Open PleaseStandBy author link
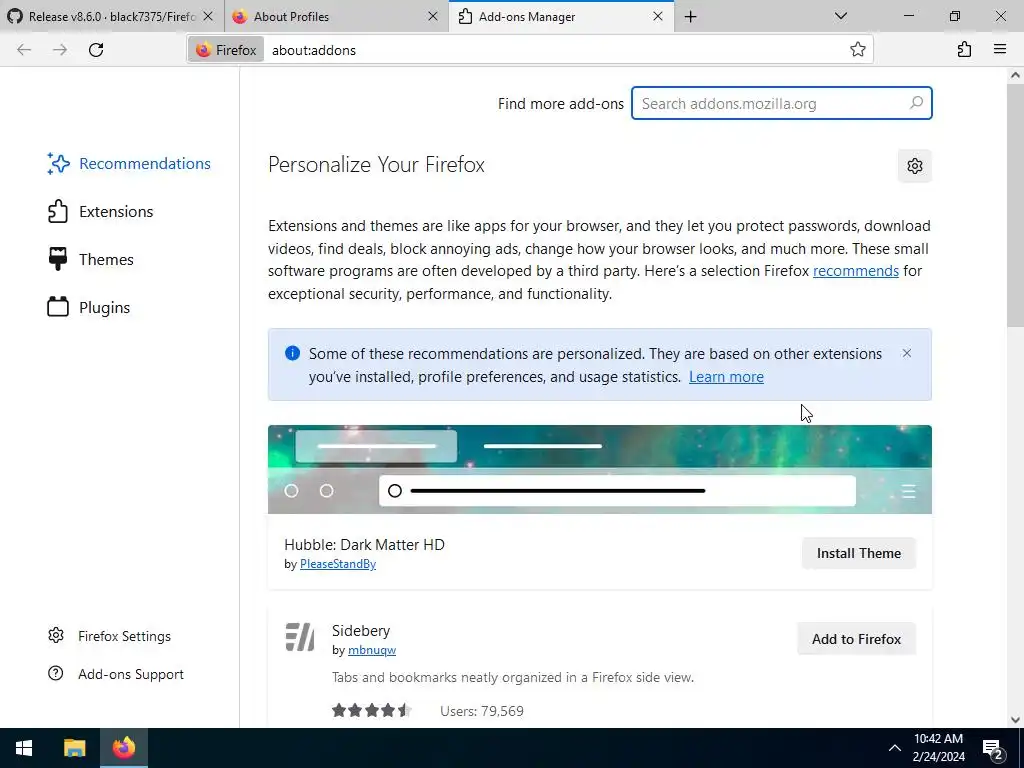Image resolution: width=1024 pixels, height=768 pixels. coord(338,564)
